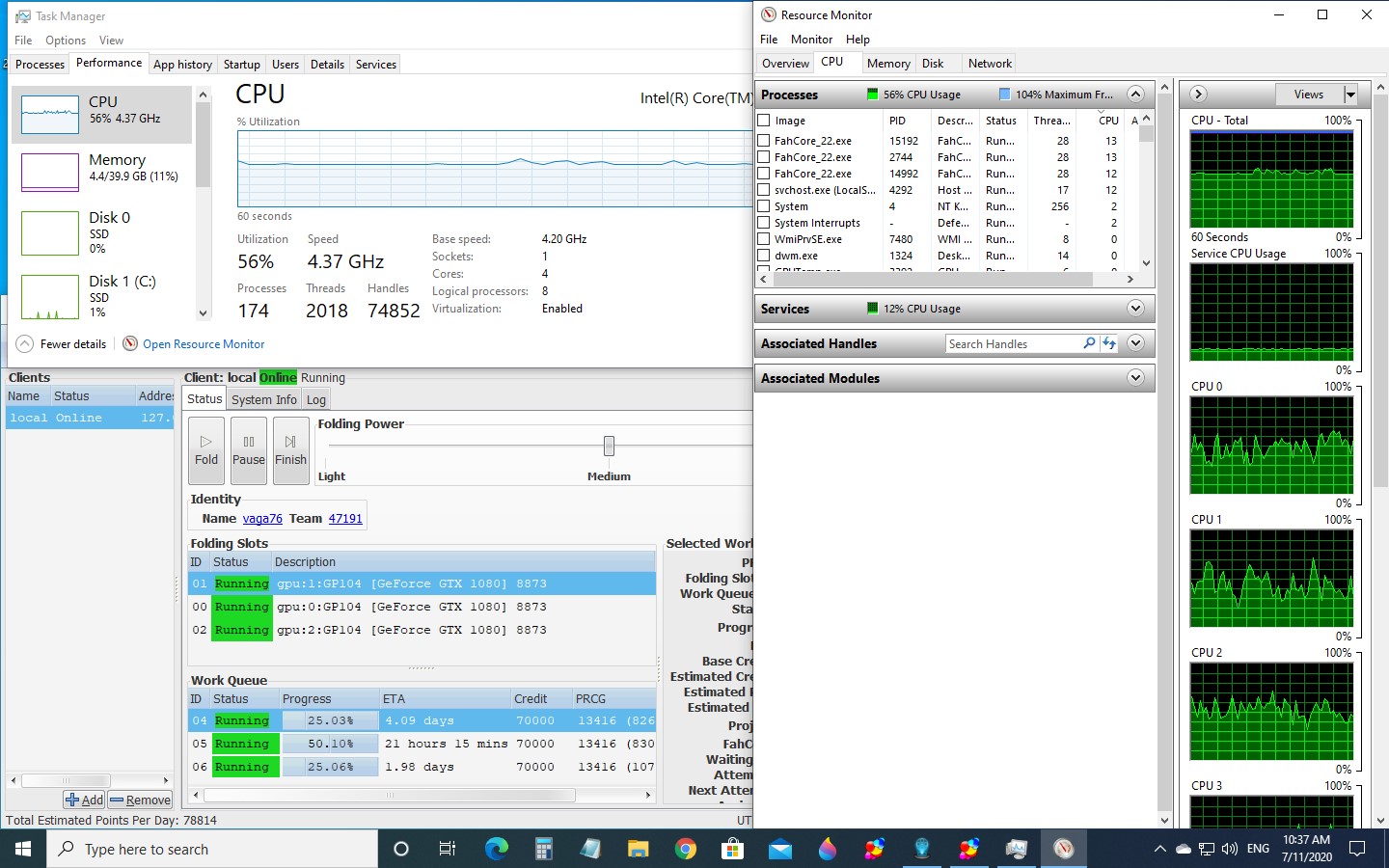Select work queue row 06 at 25.06%
Screen dimensions: 1389x868
point(422,767)
